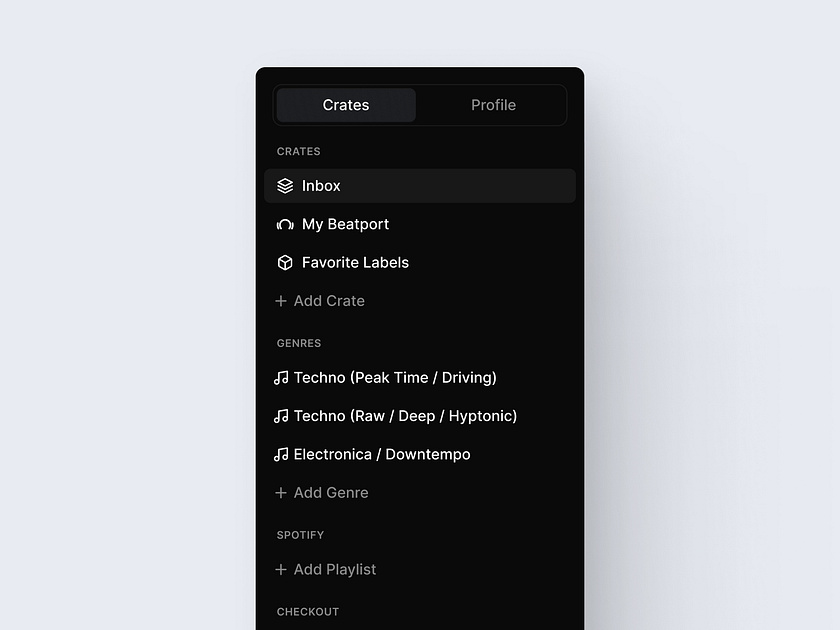The height and width of the screenshot is (630, 840).
Task: Click the plus icon next to Add Playlist
Action: click(281, 569)
